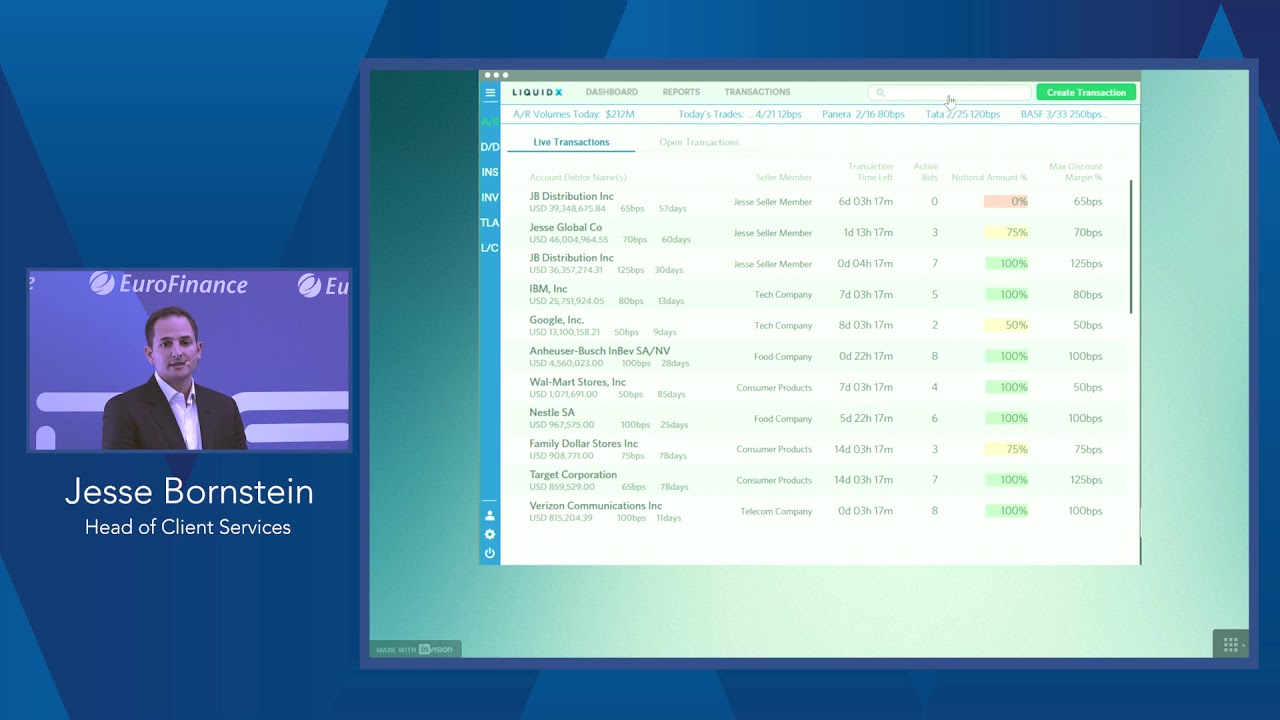The image size is (1280, 720).
Task: Open the IBM, Inc transaction
Action: click(813, 295)
